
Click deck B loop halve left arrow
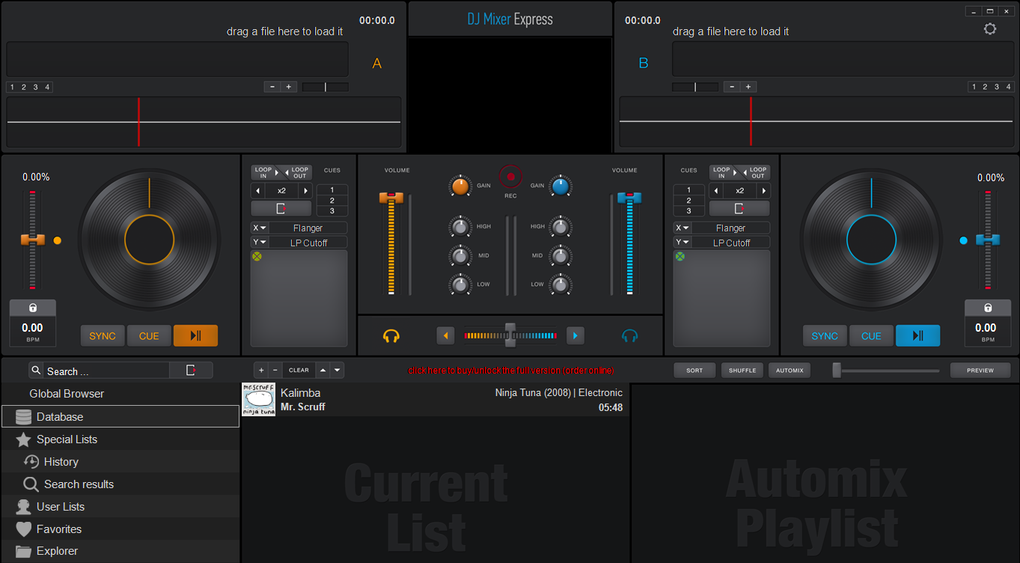click(x=716, y=191)
